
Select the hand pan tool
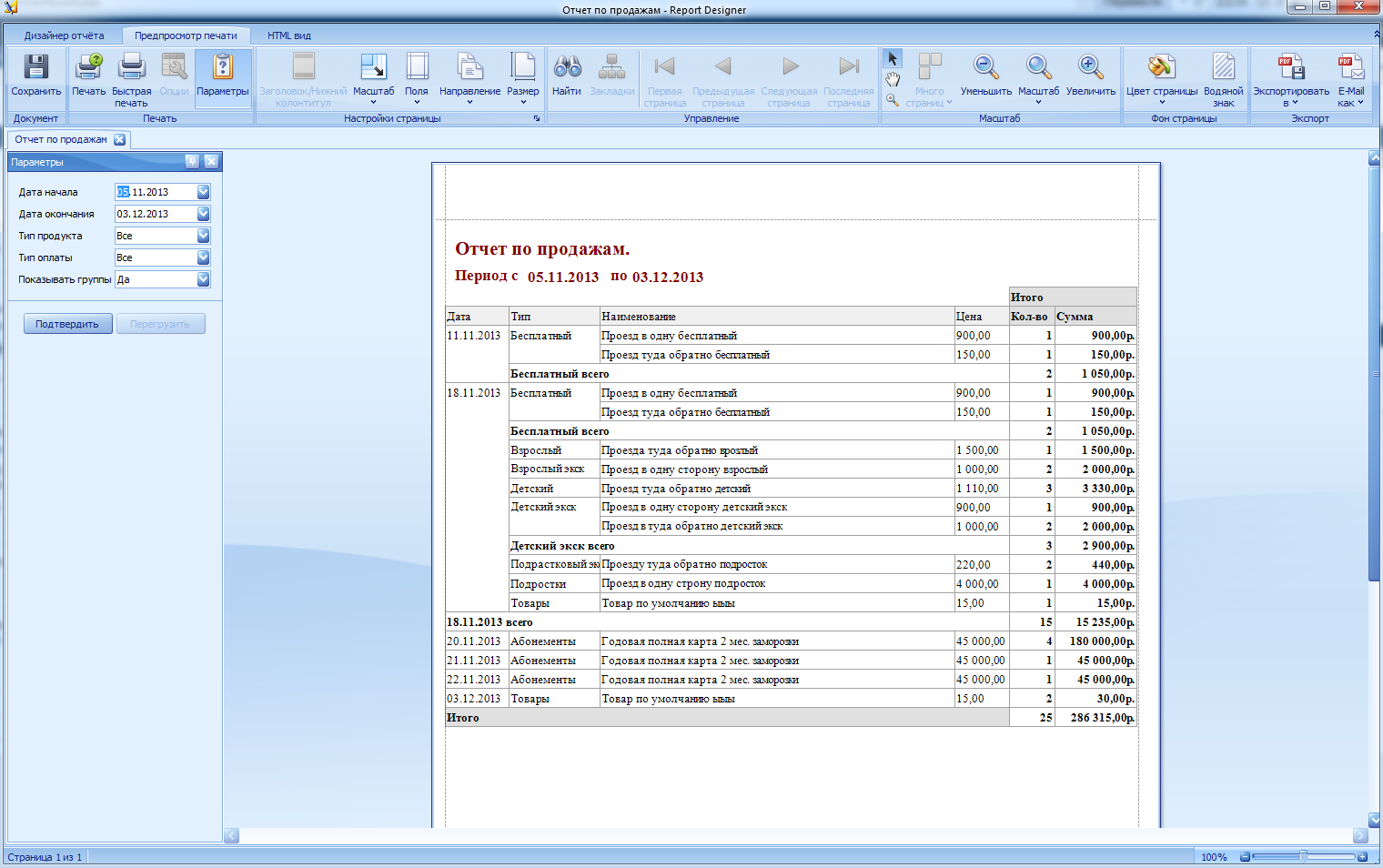click(x=893, y=80)
